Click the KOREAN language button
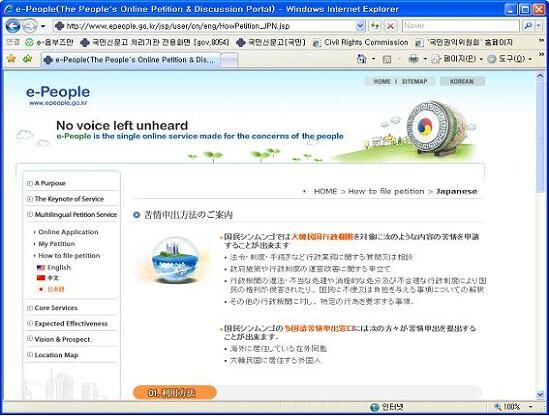549x416 pixels. click(x=462, y=81)
